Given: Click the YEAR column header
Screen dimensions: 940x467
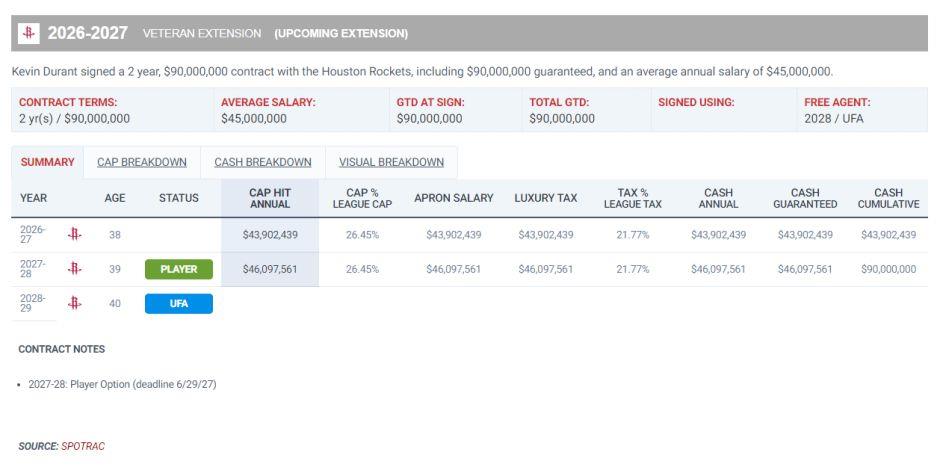Looking at the screenshot, I should tap(34, 198).
